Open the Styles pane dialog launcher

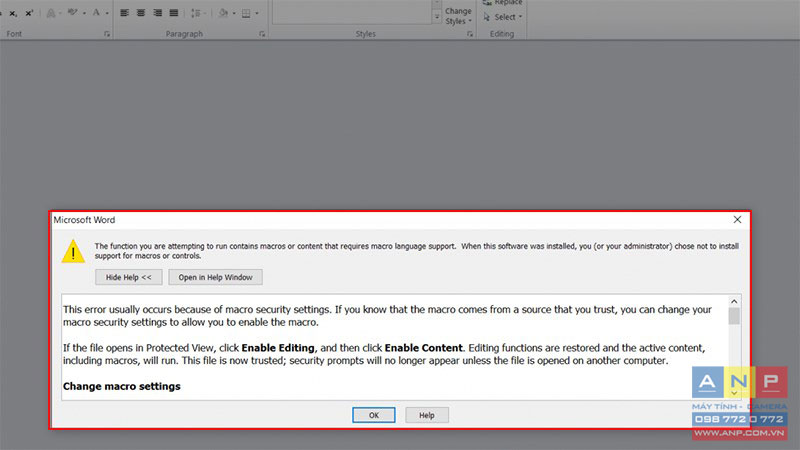pyautogui.click(x=469, y=34)
